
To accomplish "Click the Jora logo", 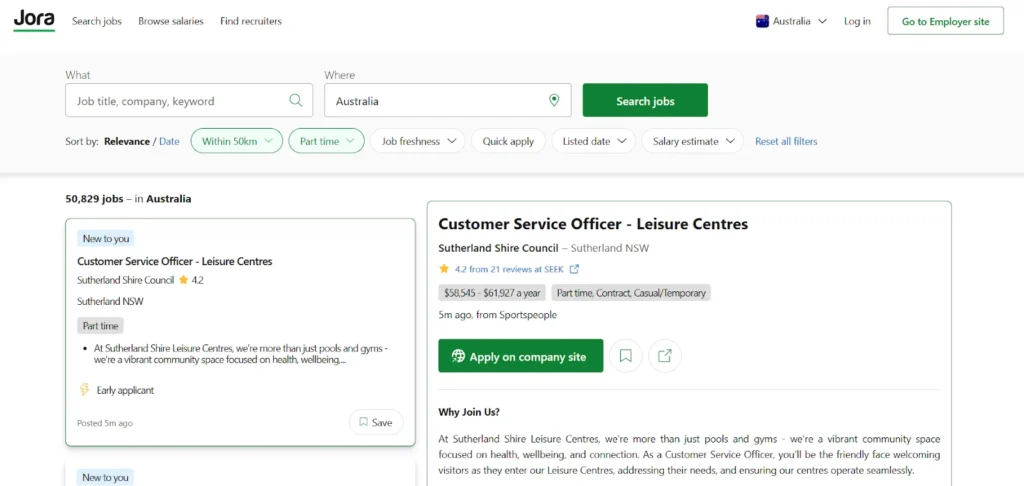I will pyautogui.click(x=34, y=20).
